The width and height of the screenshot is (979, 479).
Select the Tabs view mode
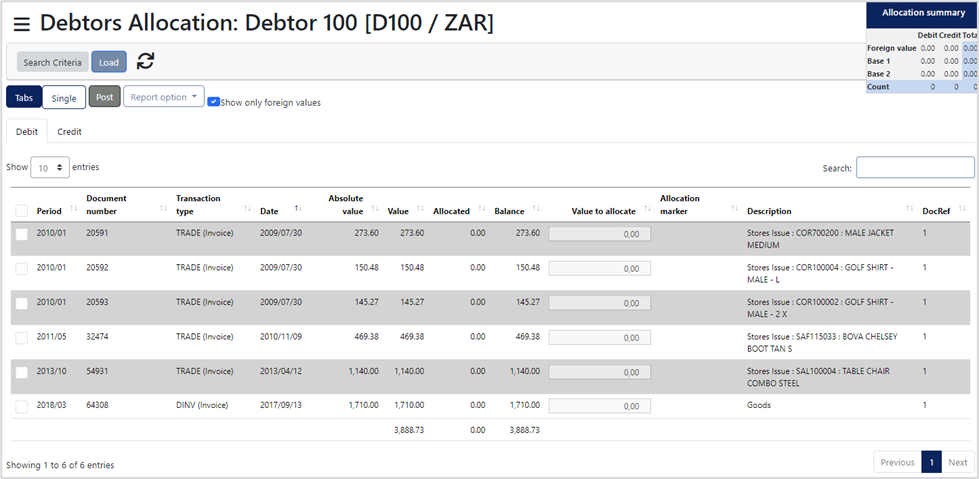click(x=24, y=97)
